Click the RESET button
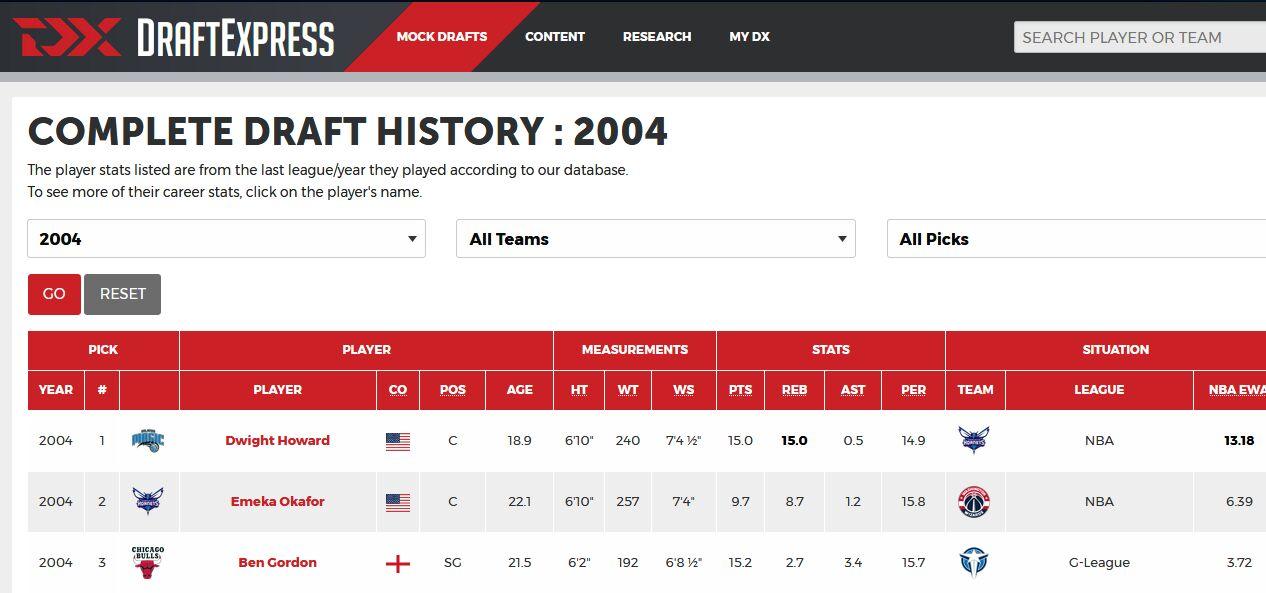Screen dimensions: 1266x593 coord(123,294)
